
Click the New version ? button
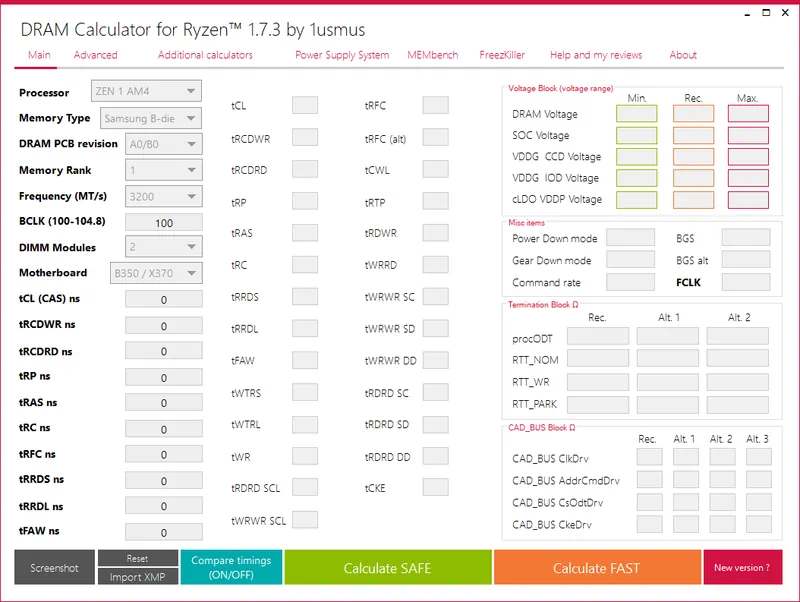pyautogui.click(x=742, y=567)
